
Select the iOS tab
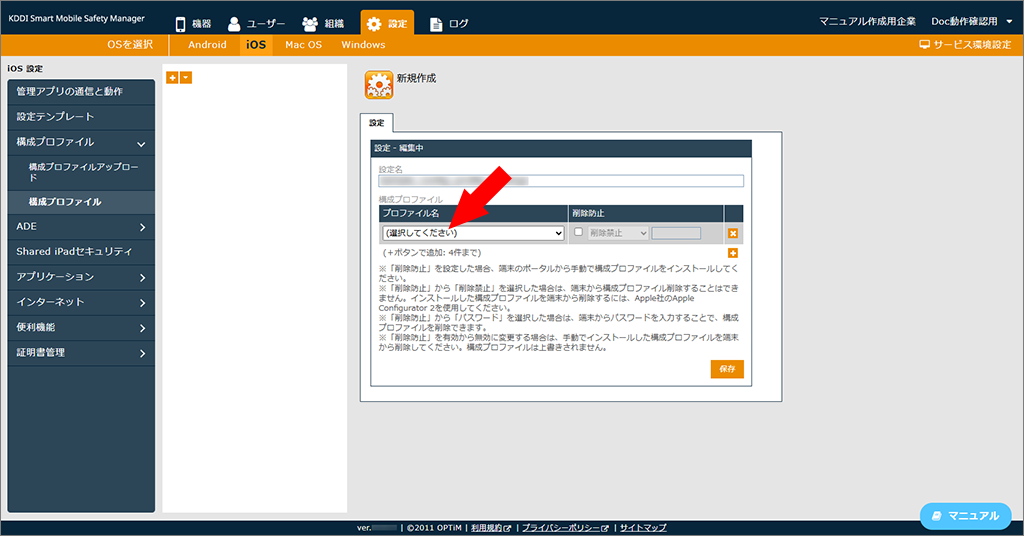click(x=256, y=44)
